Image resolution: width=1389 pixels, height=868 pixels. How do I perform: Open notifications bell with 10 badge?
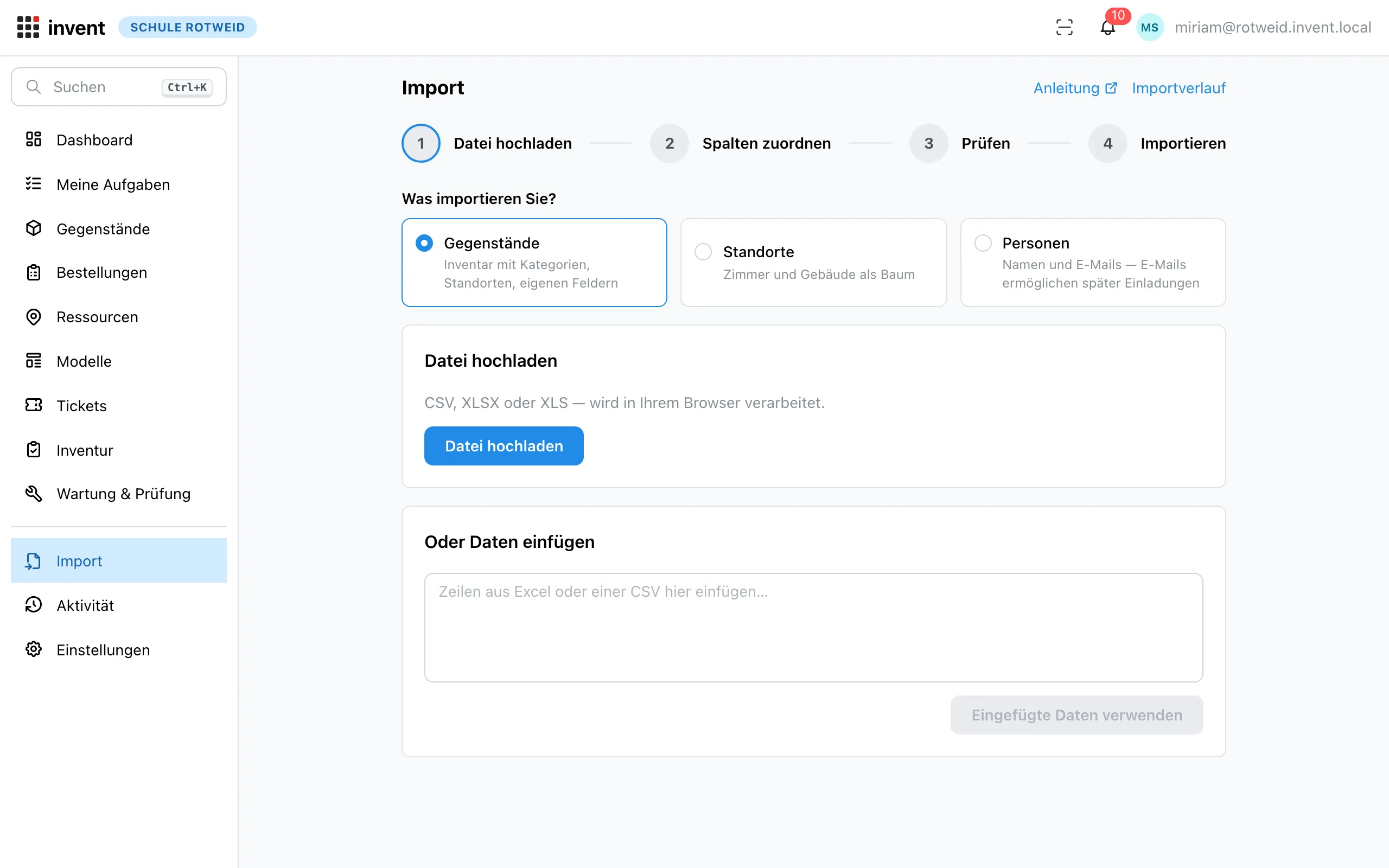click(1108, 27)
